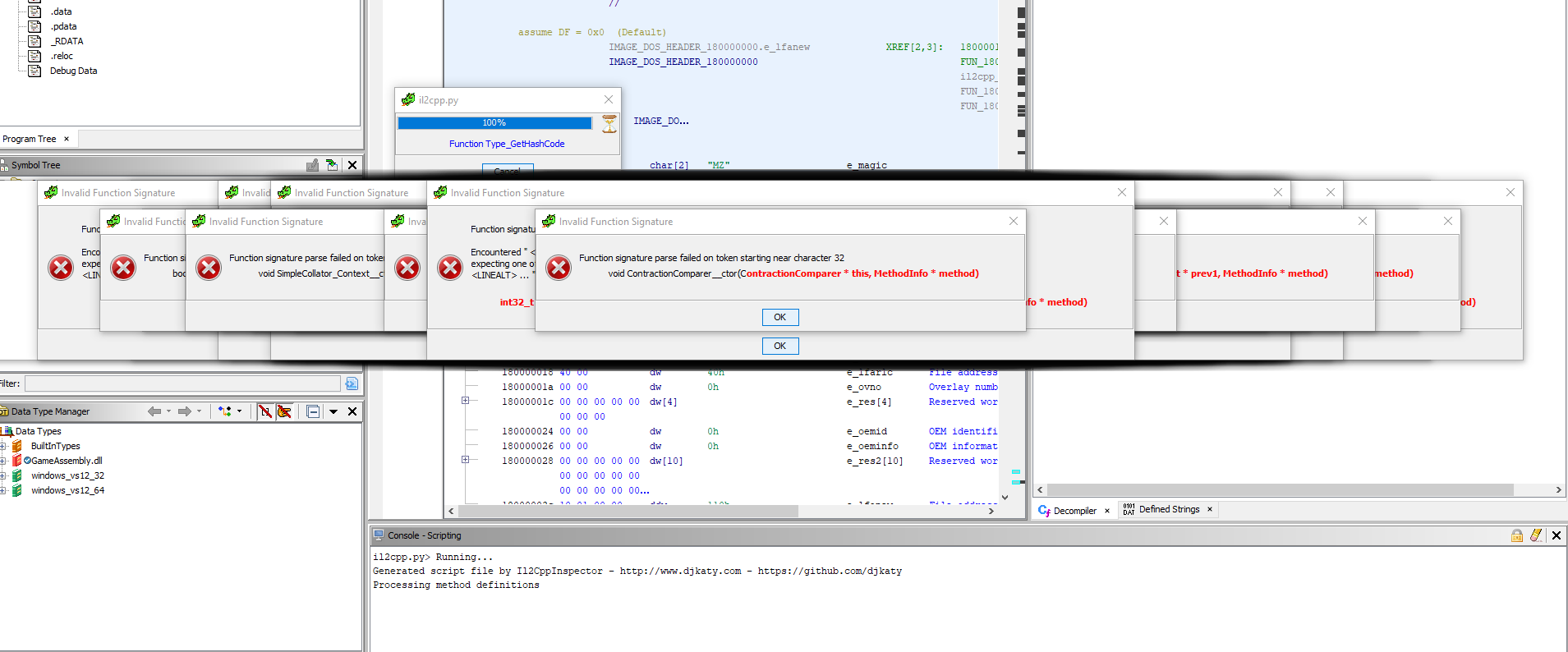Close the il2cpp.py progress dialog
The height and width of the screenshot is (652, 1568).
609,99
